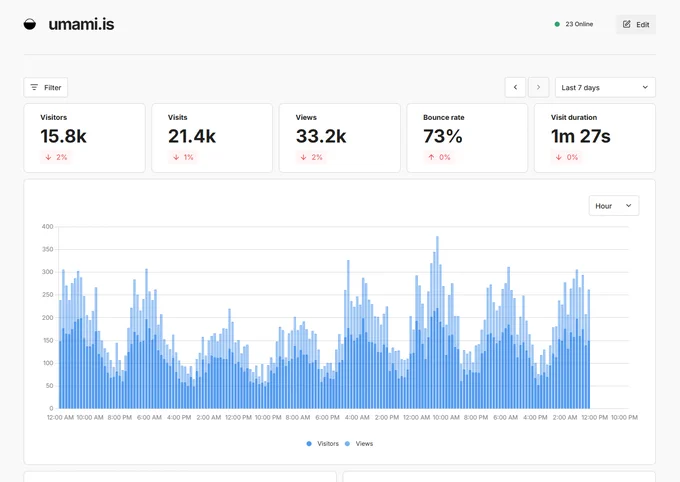Click the Visitors 15.8k metric value
680x482 pixels.
point(63,136)
